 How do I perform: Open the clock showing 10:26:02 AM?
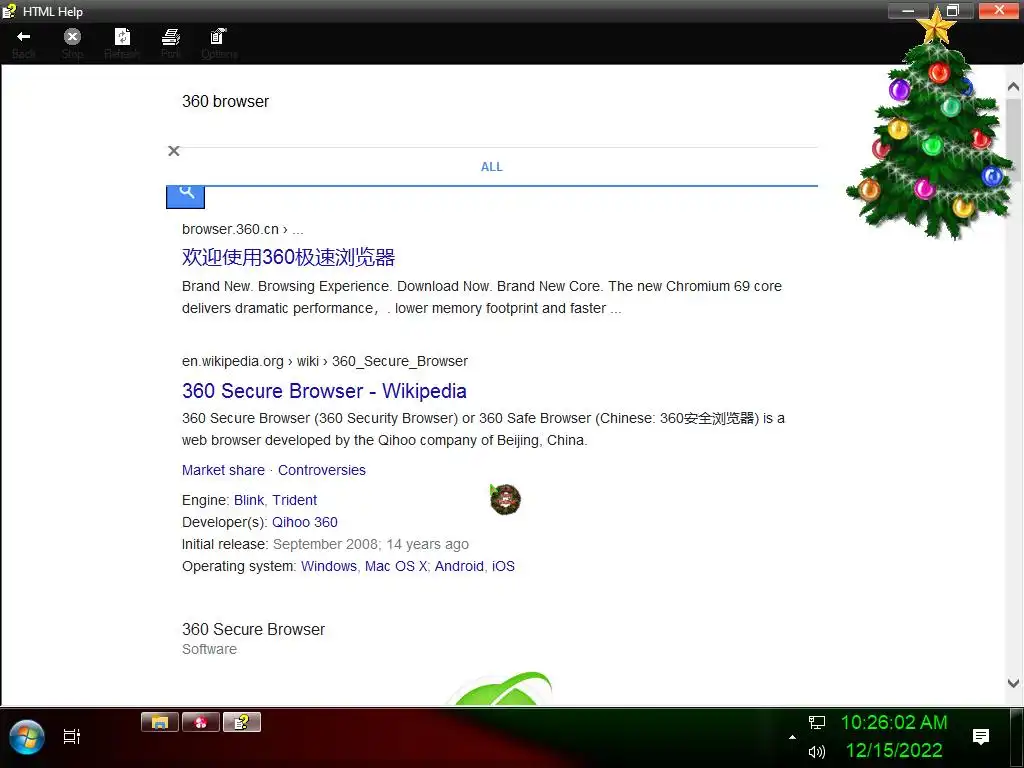(x=894, y=722)
